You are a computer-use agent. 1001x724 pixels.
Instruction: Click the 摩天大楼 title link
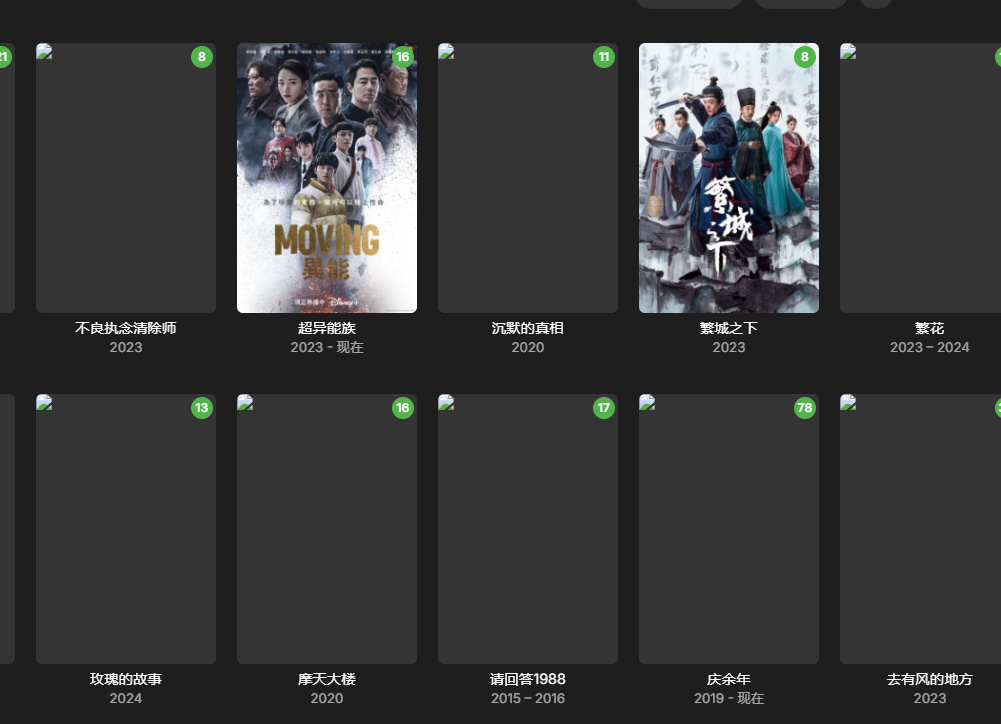click(x=327, y=679)
